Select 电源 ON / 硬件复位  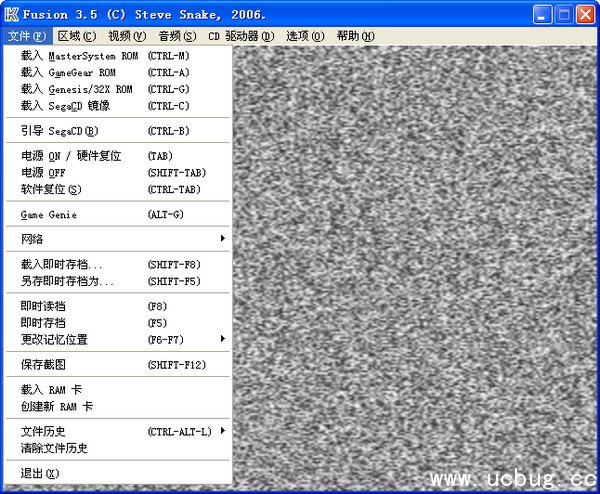(x=118, y=156)
